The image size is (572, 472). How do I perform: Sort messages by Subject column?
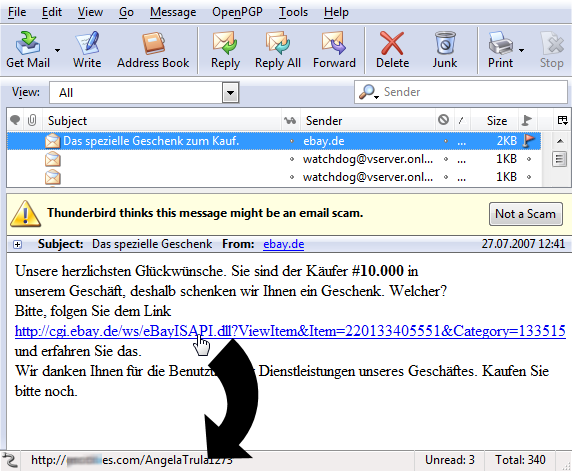click(x=162, y=120)
